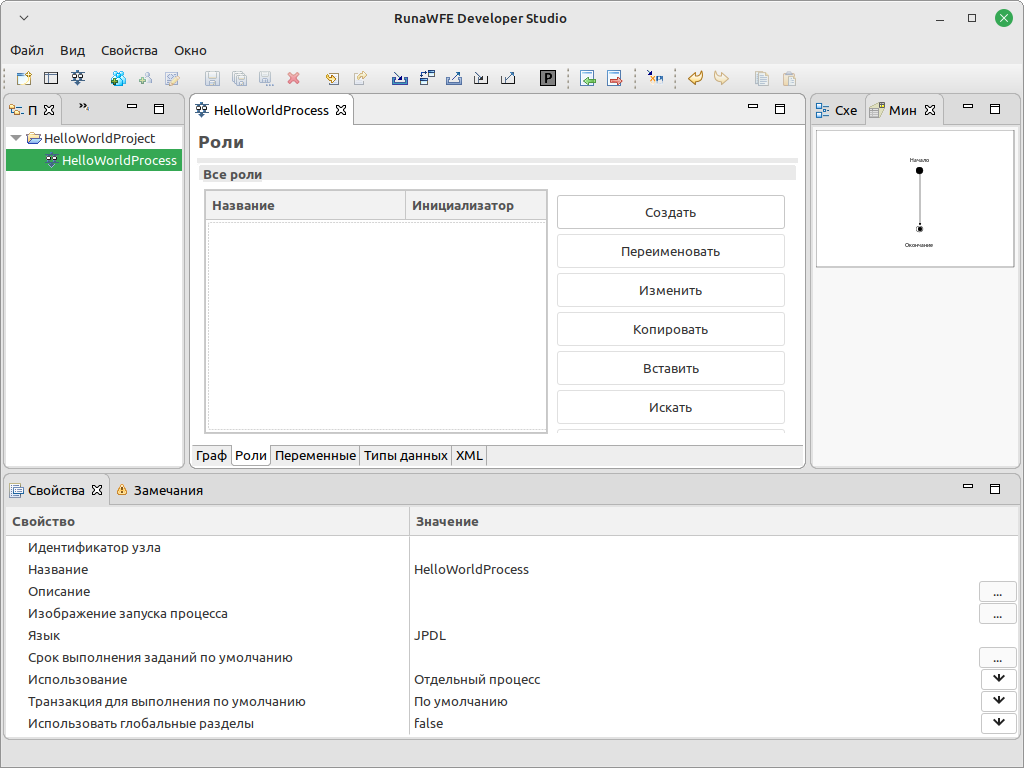Click ellipsis button for Срок выполнения заданий
The image size is (1024, 768).
tap(997, 658)
